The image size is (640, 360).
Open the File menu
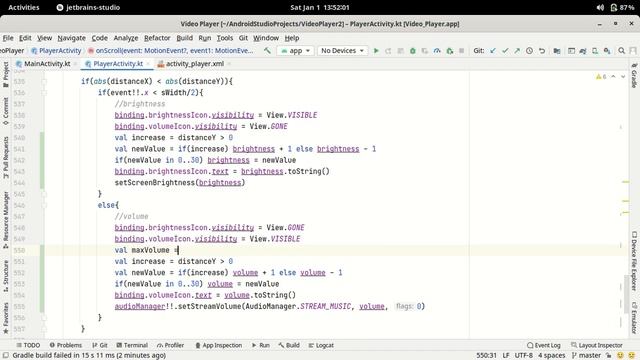(8, 38)
